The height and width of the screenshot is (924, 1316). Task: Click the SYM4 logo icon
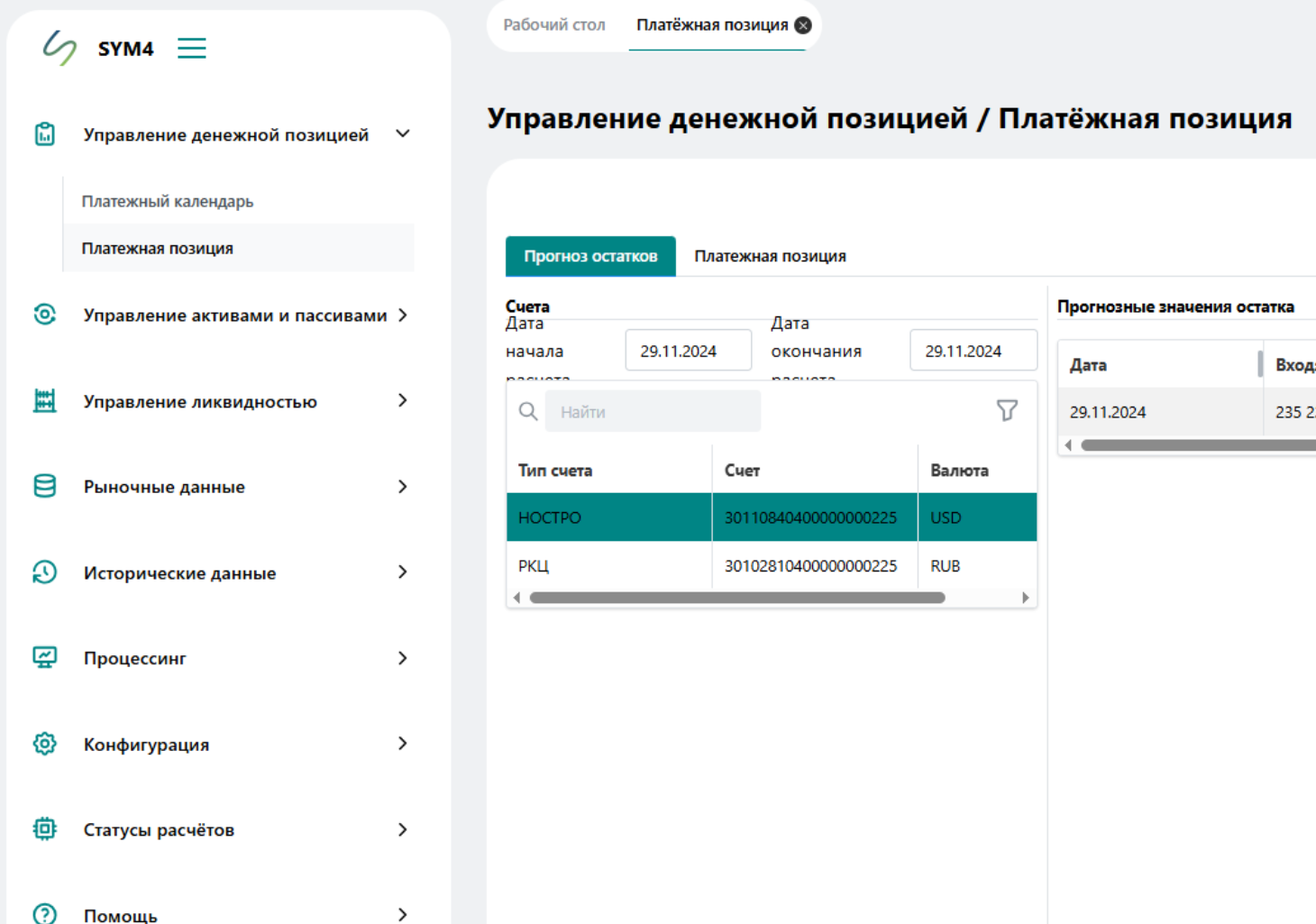[59, 48]
